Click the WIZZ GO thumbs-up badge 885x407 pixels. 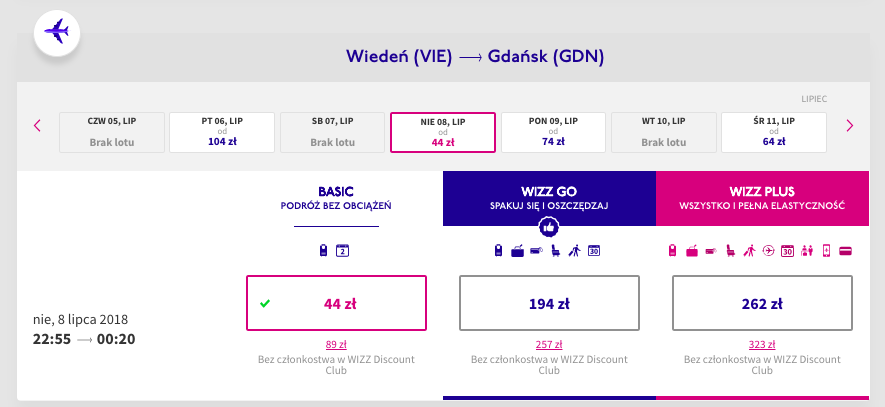tap(549, 226)
